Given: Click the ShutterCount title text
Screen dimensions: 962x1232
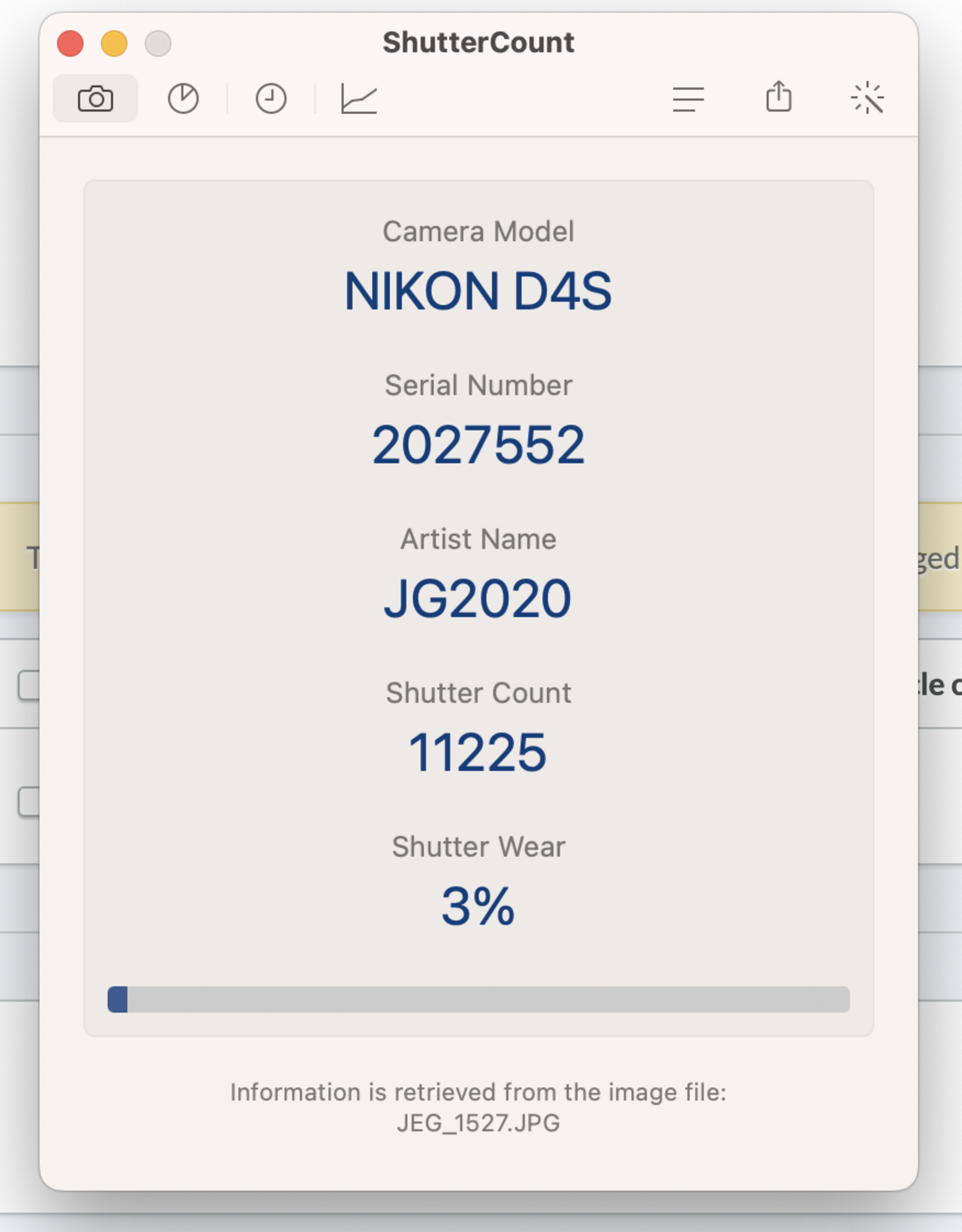Looking at the screenshot, I should (479, 41).
